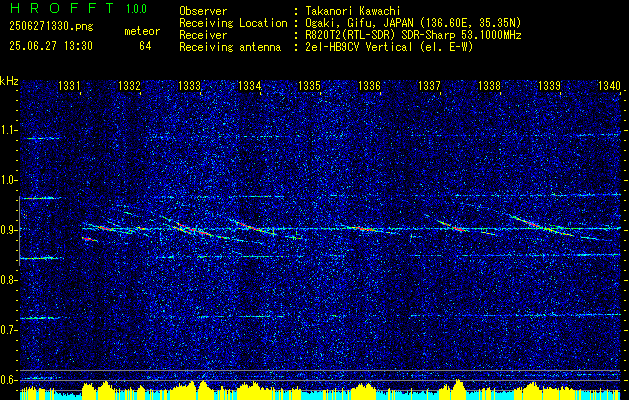Image resolution: width=629 pixels, height=400 pixels.
Task: Click the 1340 time marker
Action: click(609, 85)
